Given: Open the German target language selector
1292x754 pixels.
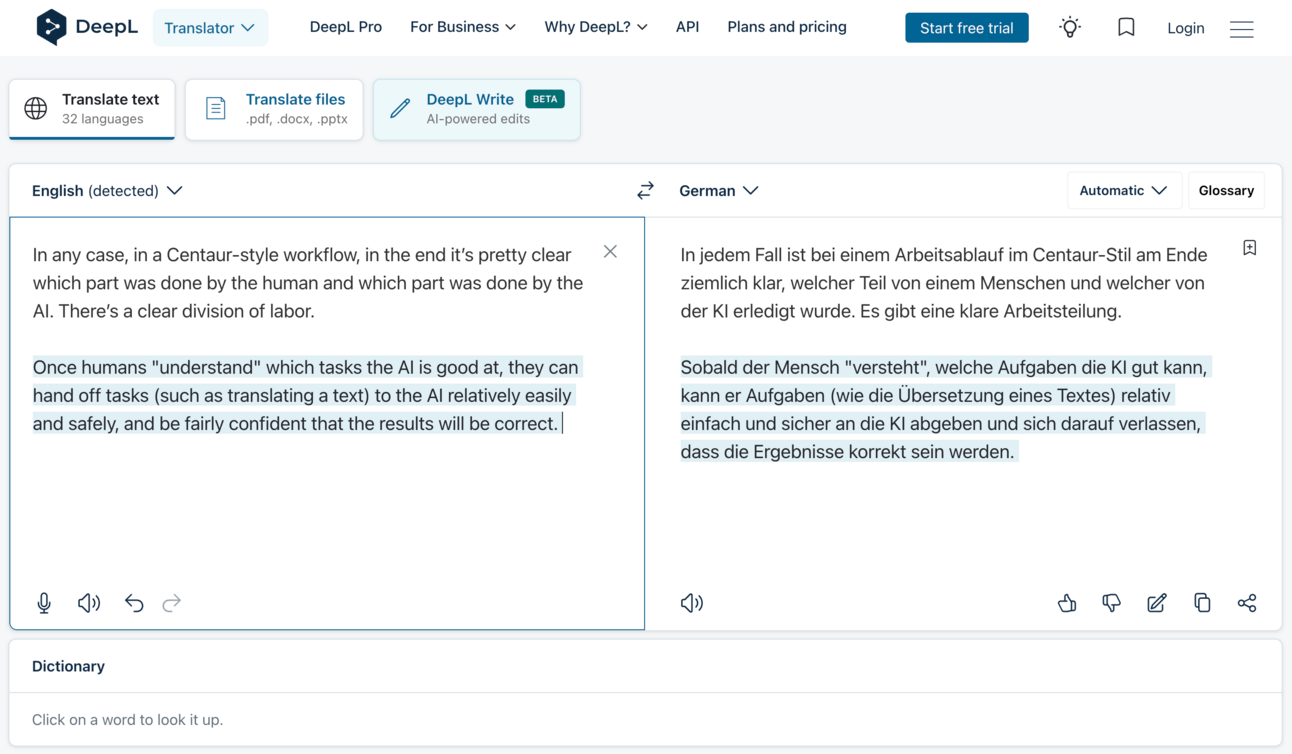Looking at the screenshot, I should [x=719, y=190].
